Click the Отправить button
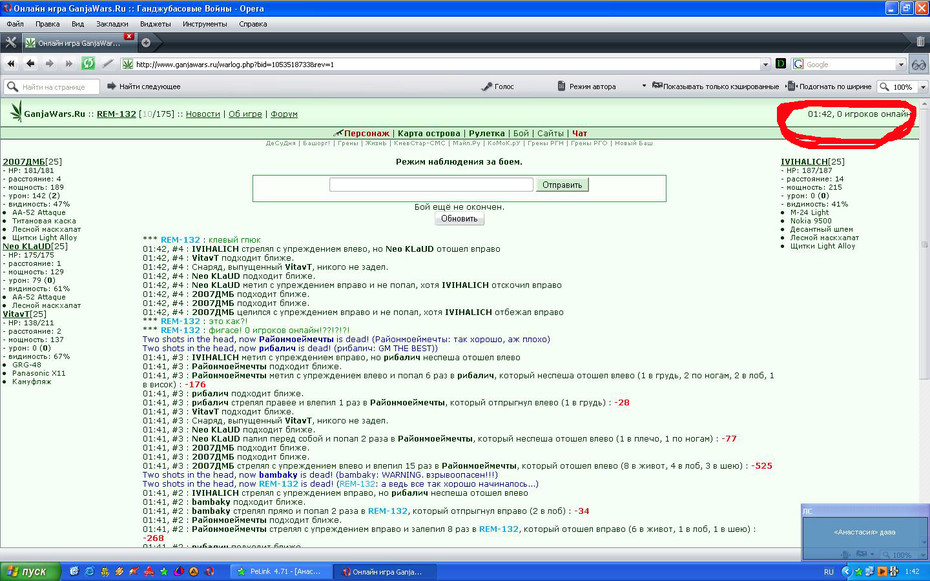The height and width of the screenshot is (581, 930). tap(562, 185)
